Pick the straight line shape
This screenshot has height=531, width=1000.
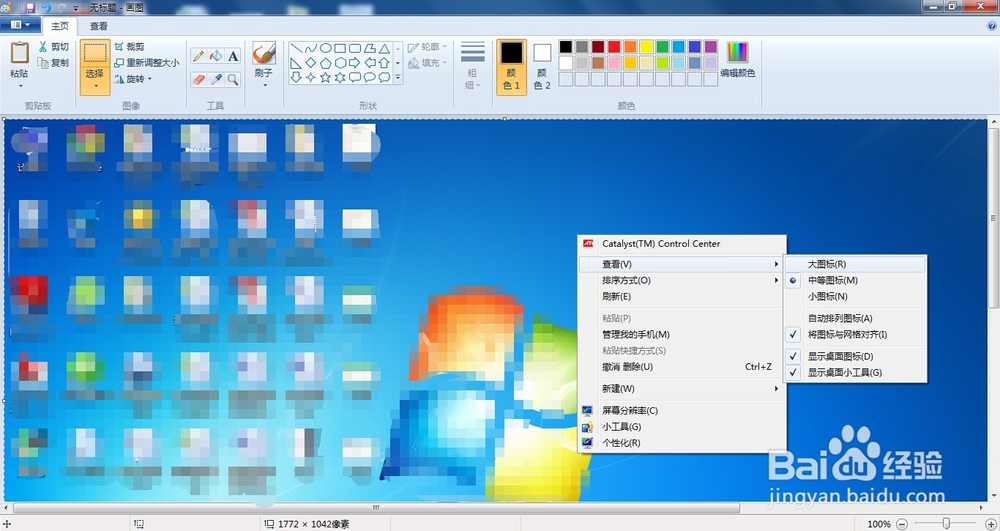pyautogui.click(x=296, y=48)
